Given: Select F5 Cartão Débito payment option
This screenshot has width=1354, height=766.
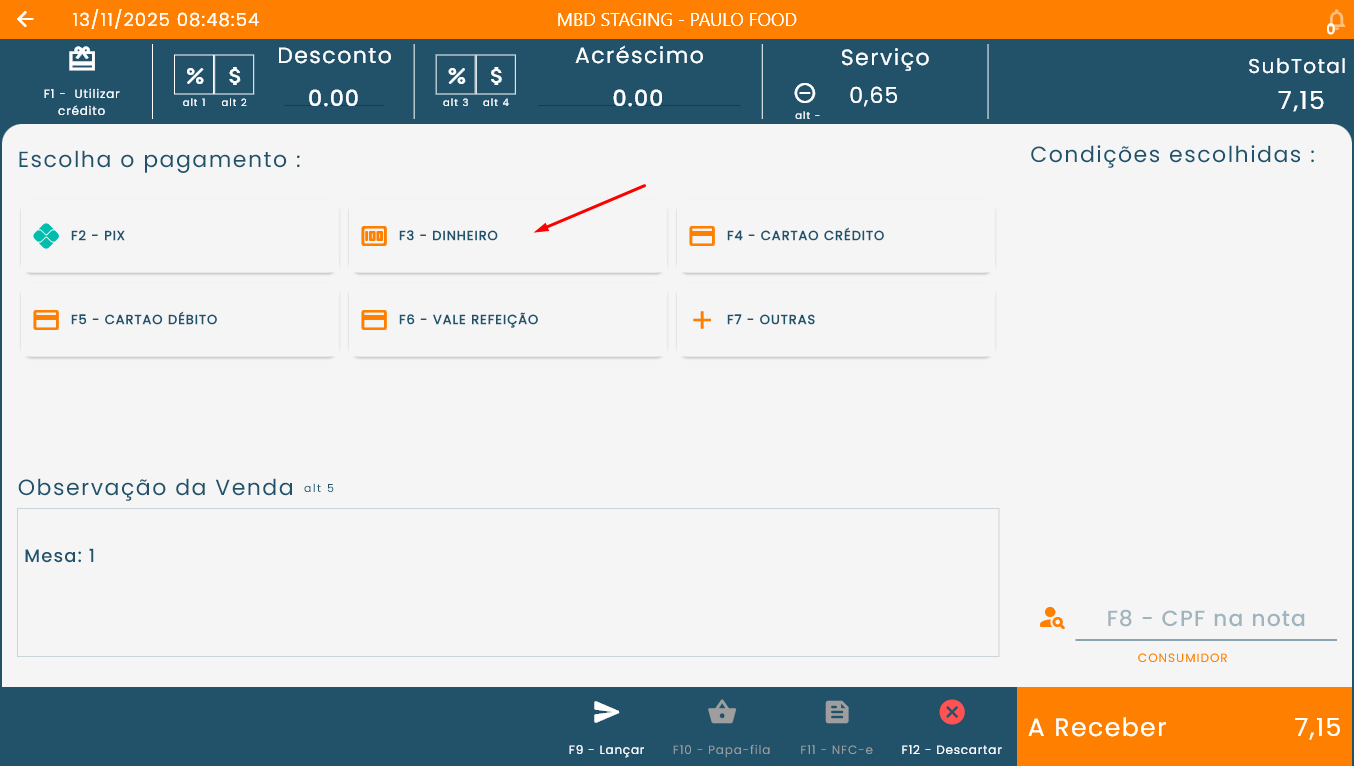Looking at the screenshot, I should pos(179,321).
